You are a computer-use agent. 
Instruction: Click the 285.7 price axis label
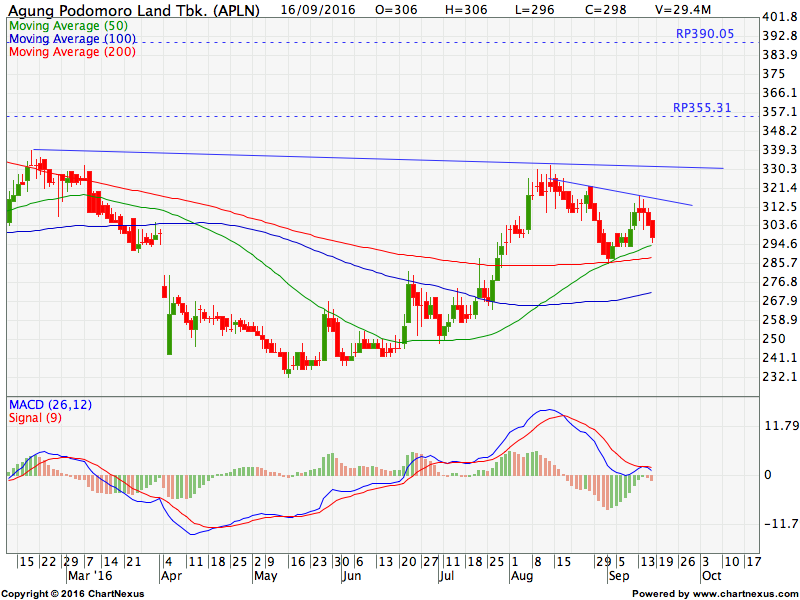779,263
